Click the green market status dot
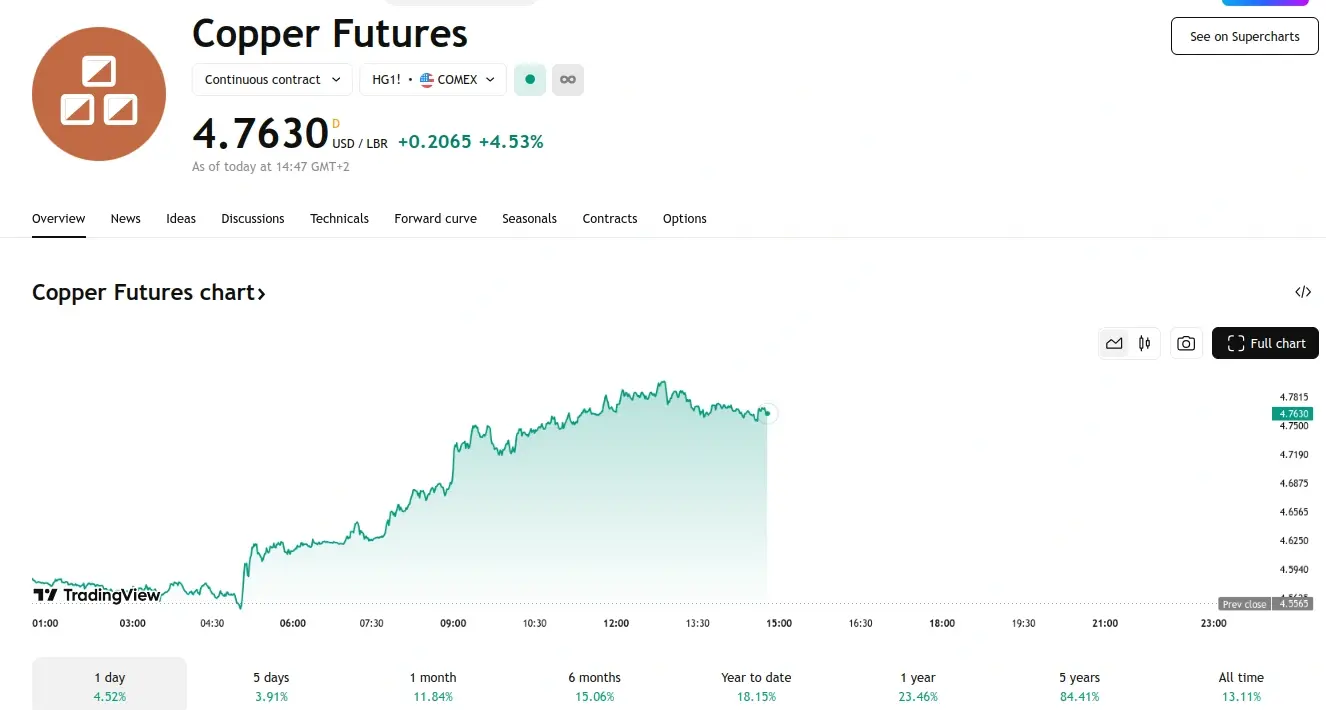 pyautogui.click(x=530, y=80)
